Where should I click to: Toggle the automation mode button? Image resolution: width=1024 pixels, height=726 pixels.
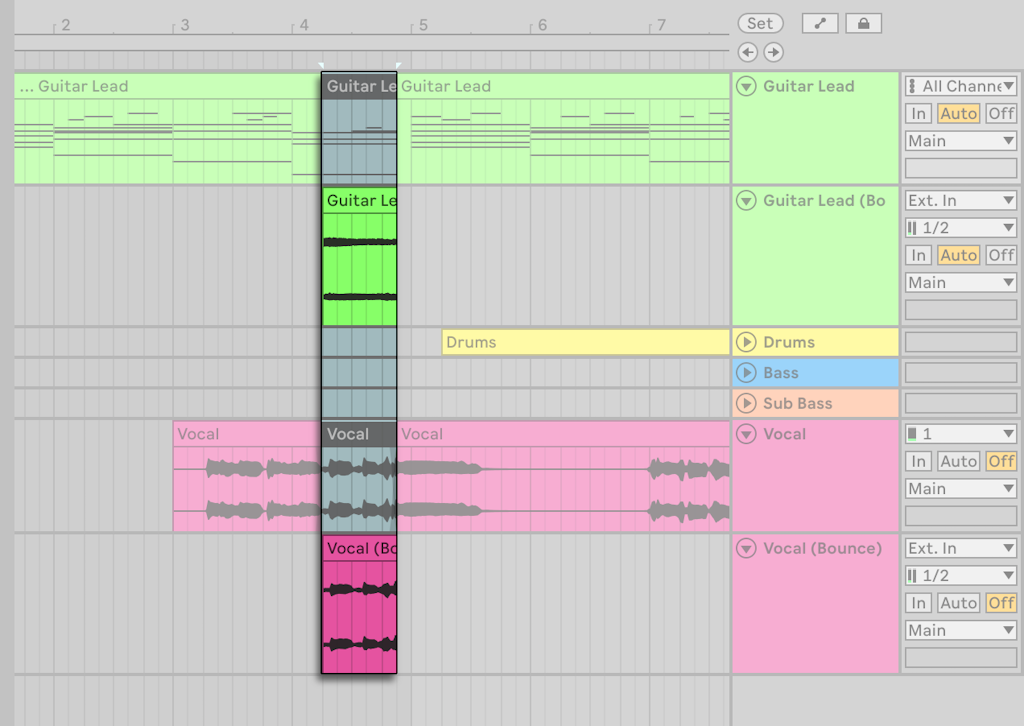tap(820, 24)
